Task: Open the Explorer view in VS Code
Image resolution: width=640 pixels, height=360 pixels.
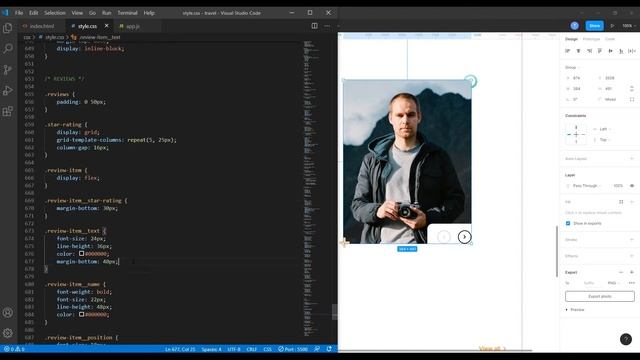Action: (7, 28)
